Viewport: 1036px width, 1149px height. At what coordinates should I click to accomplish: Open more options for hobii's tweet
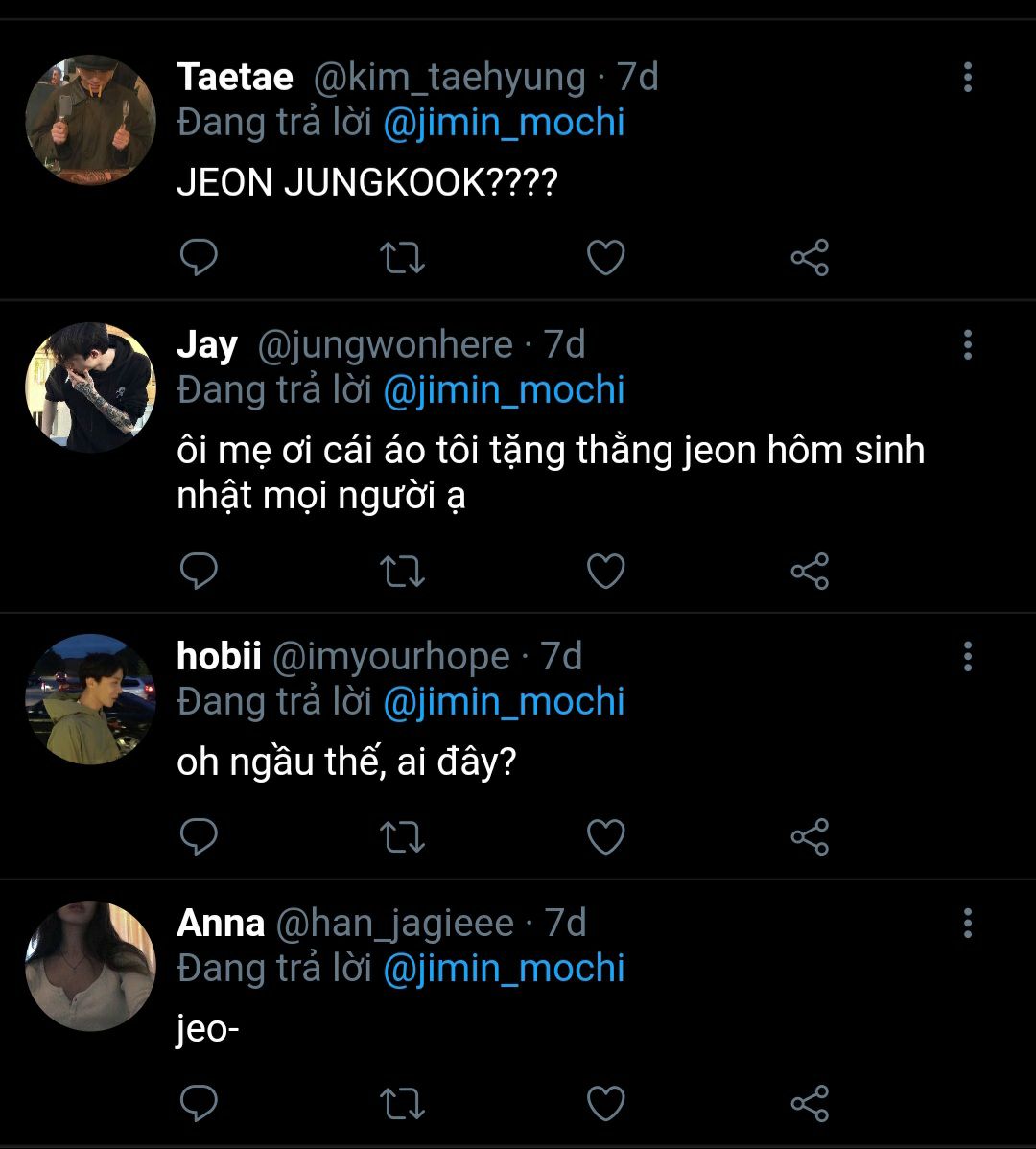[968, 657]
